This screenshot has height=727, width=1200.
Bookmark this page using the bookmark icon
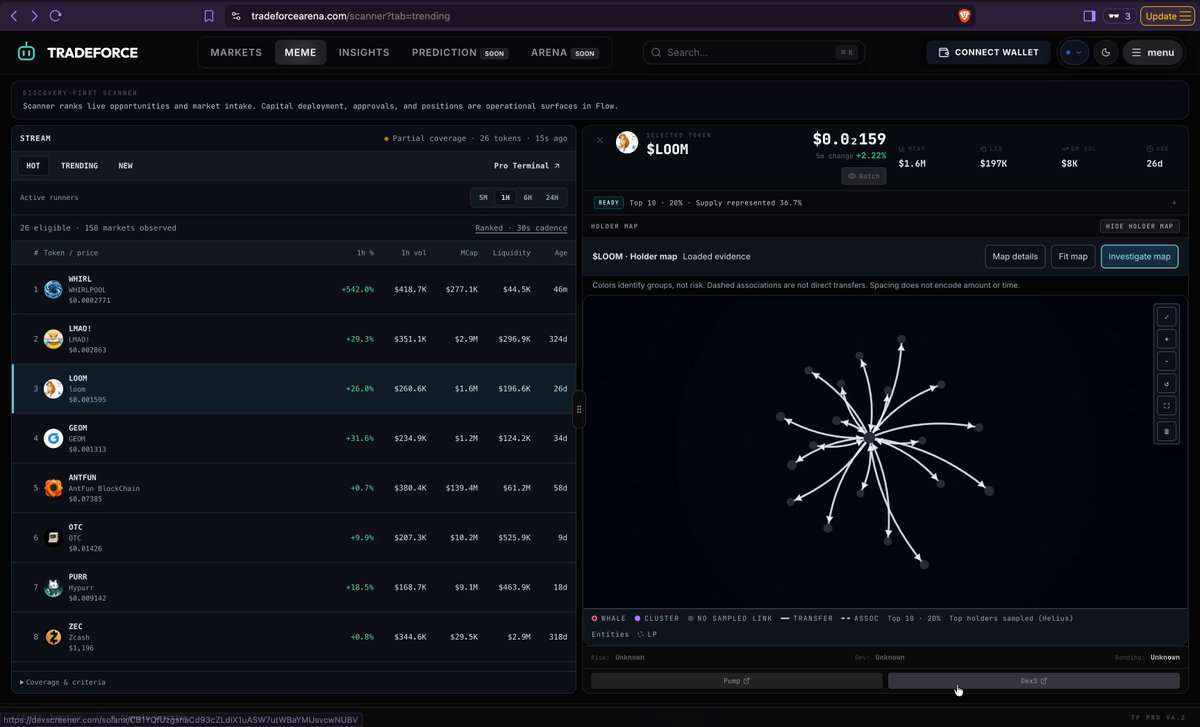209,16
